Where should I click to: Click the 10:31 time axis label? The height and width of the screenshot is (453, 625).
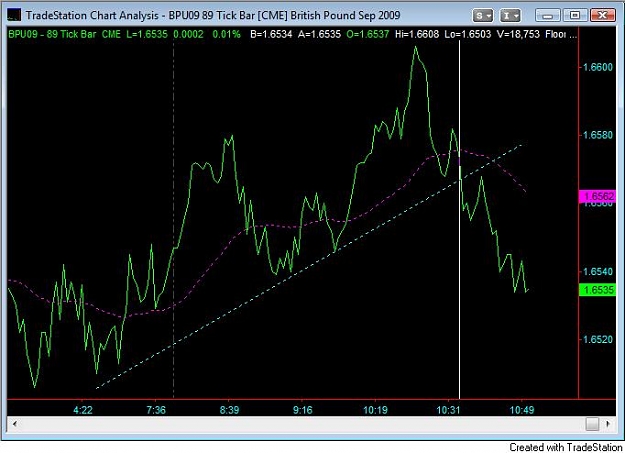(448, 410)
